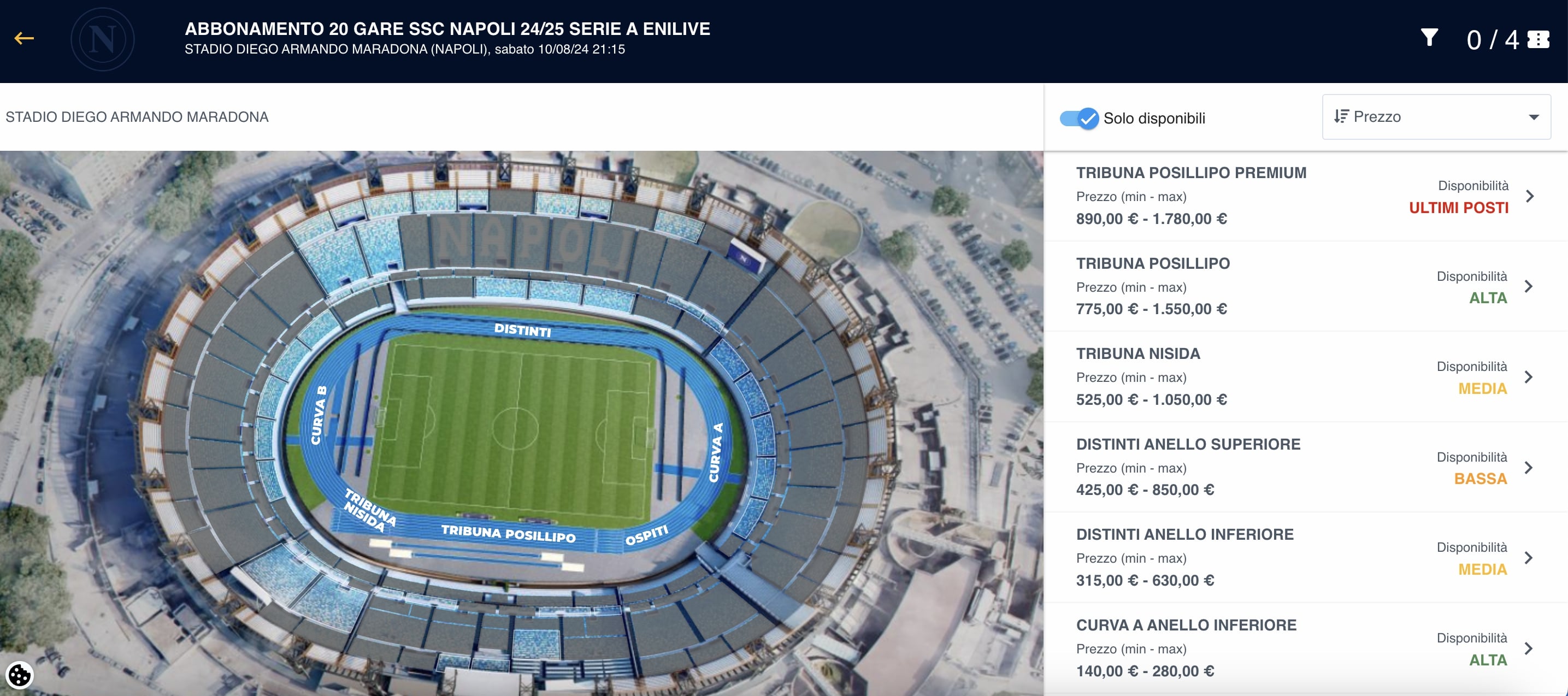The image size is (1568, 696).
Task: Click the Distinti label on stadium map
Action: pos(522,330)
